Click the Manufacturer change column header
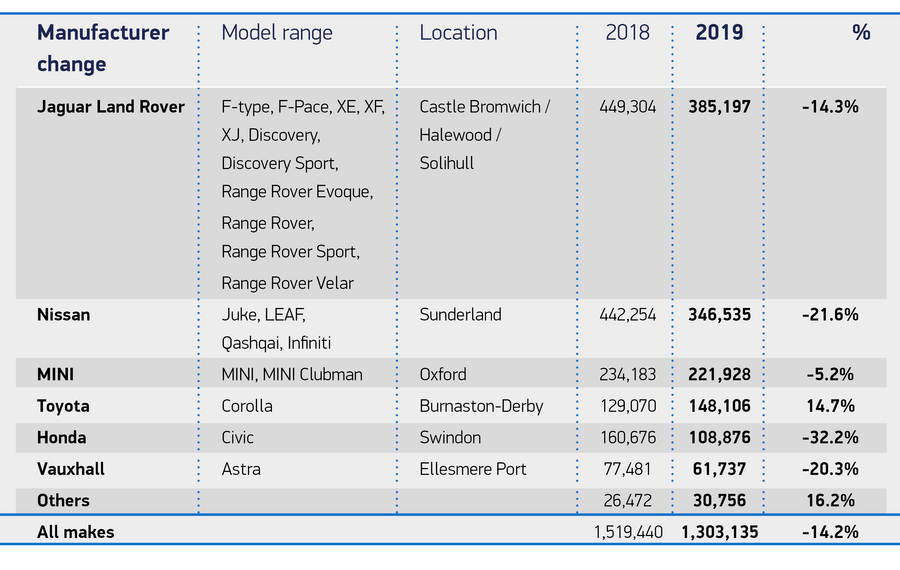Image resolution: width=900 pixels, height=570 pixels. point(103,48)
